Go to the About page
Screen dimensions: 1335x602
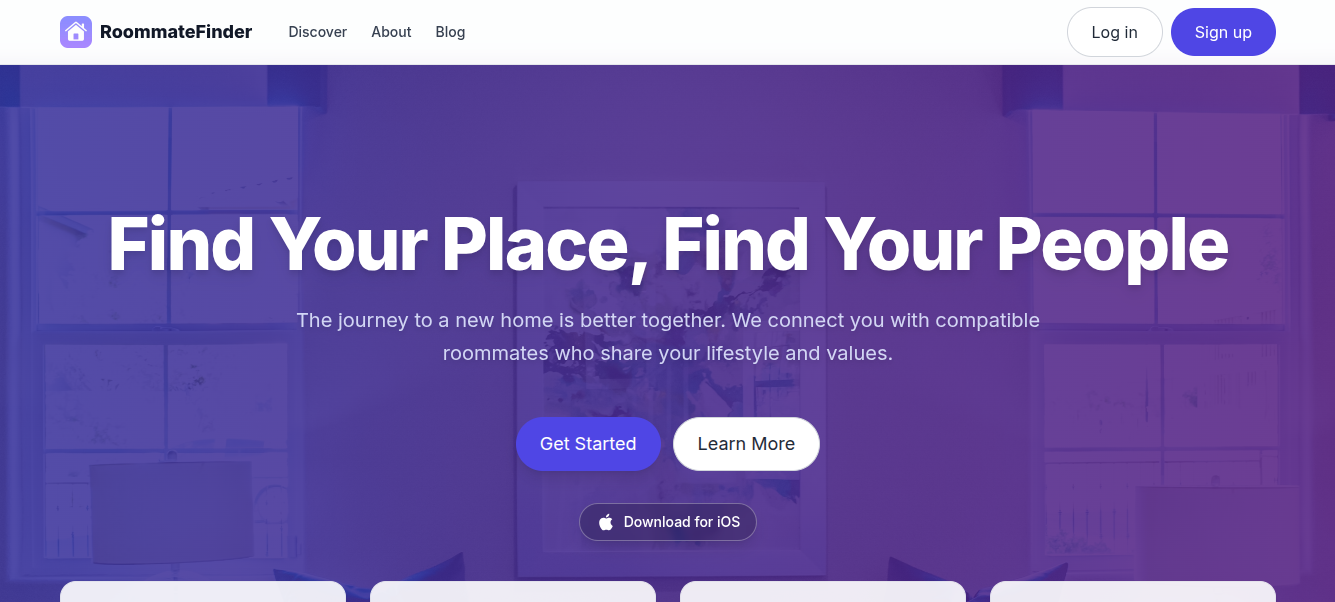point(391,32)
